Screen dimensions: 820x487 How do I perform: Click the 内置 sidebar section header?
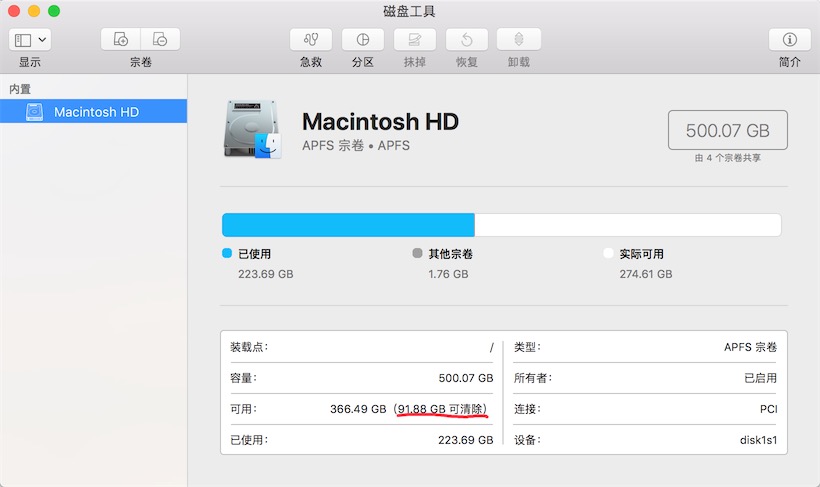click(20, 89)
